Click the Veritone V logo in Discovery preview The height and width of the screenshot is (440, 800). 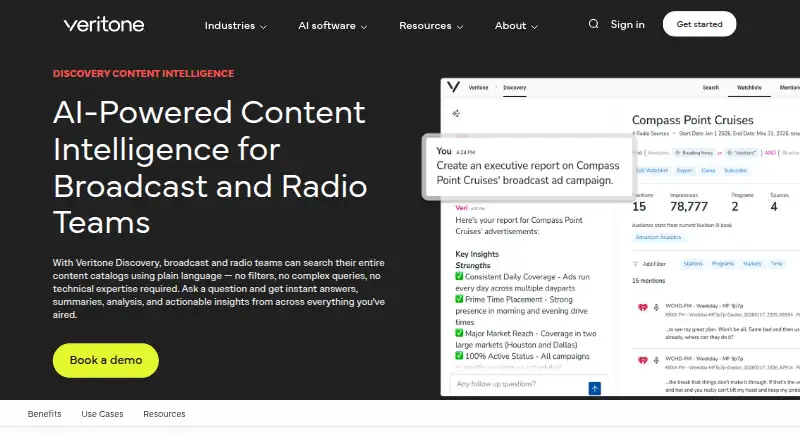click(454, 87)
